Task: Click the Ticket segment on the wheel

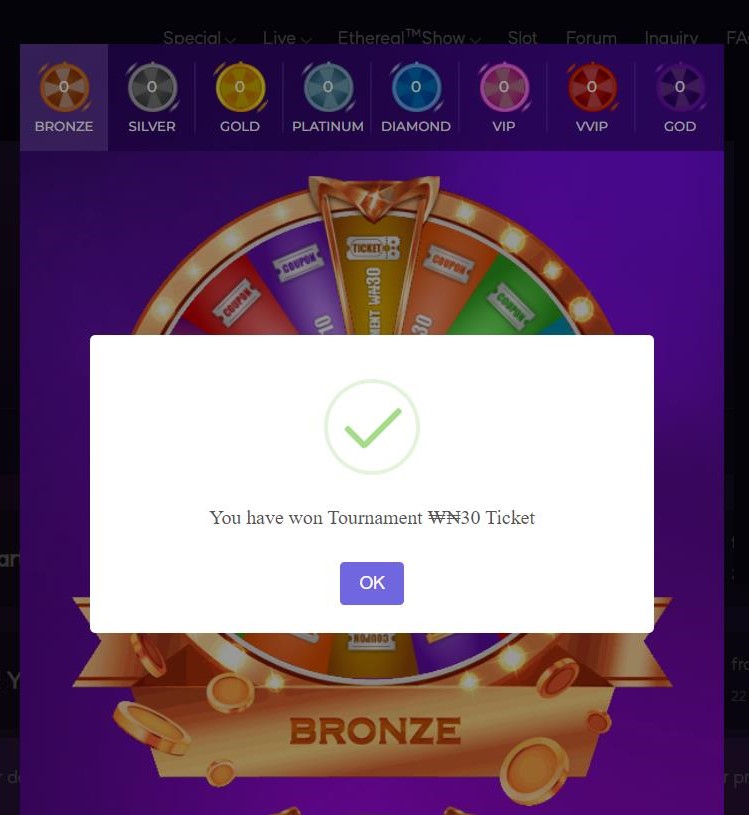Action: click(x=373, y=275)
